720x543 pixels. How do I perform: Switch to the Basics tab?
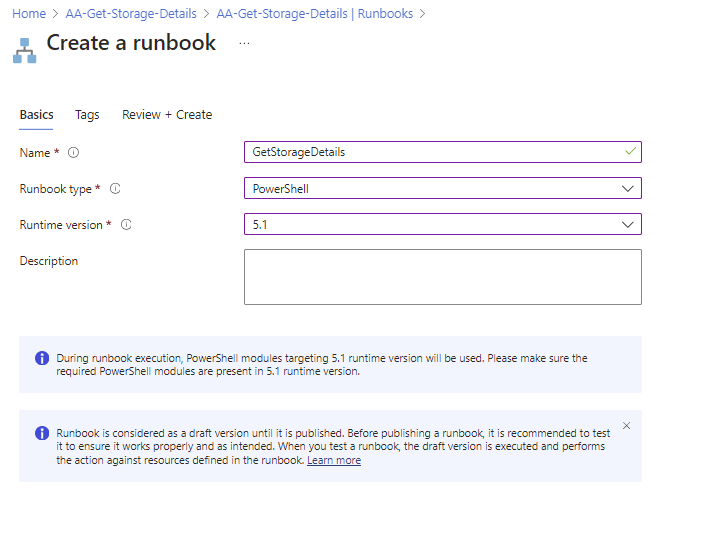pyautogui.click(x=36, y=115)
